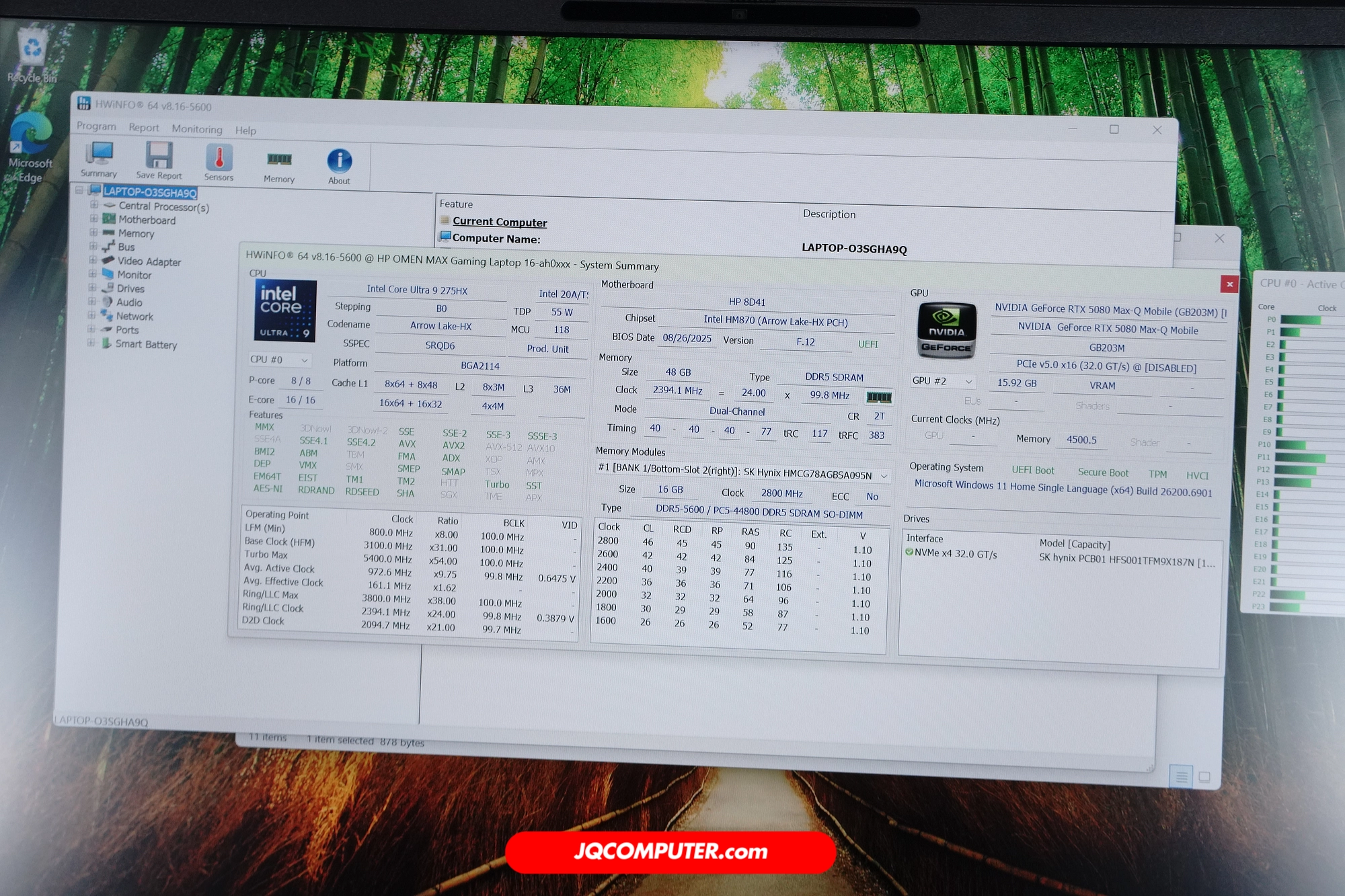Click the NVIDIA GeForce logo
Screen dimensions: 1345x896
coord(946,330)
